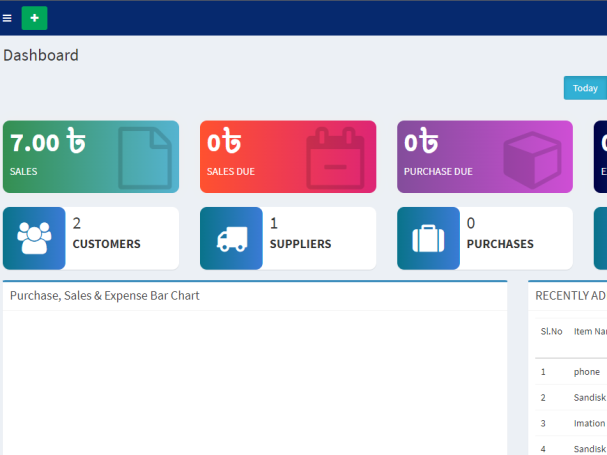The image size is (607, 455).
Task: Click the Sl.No column header
Action: coord(552,331)
